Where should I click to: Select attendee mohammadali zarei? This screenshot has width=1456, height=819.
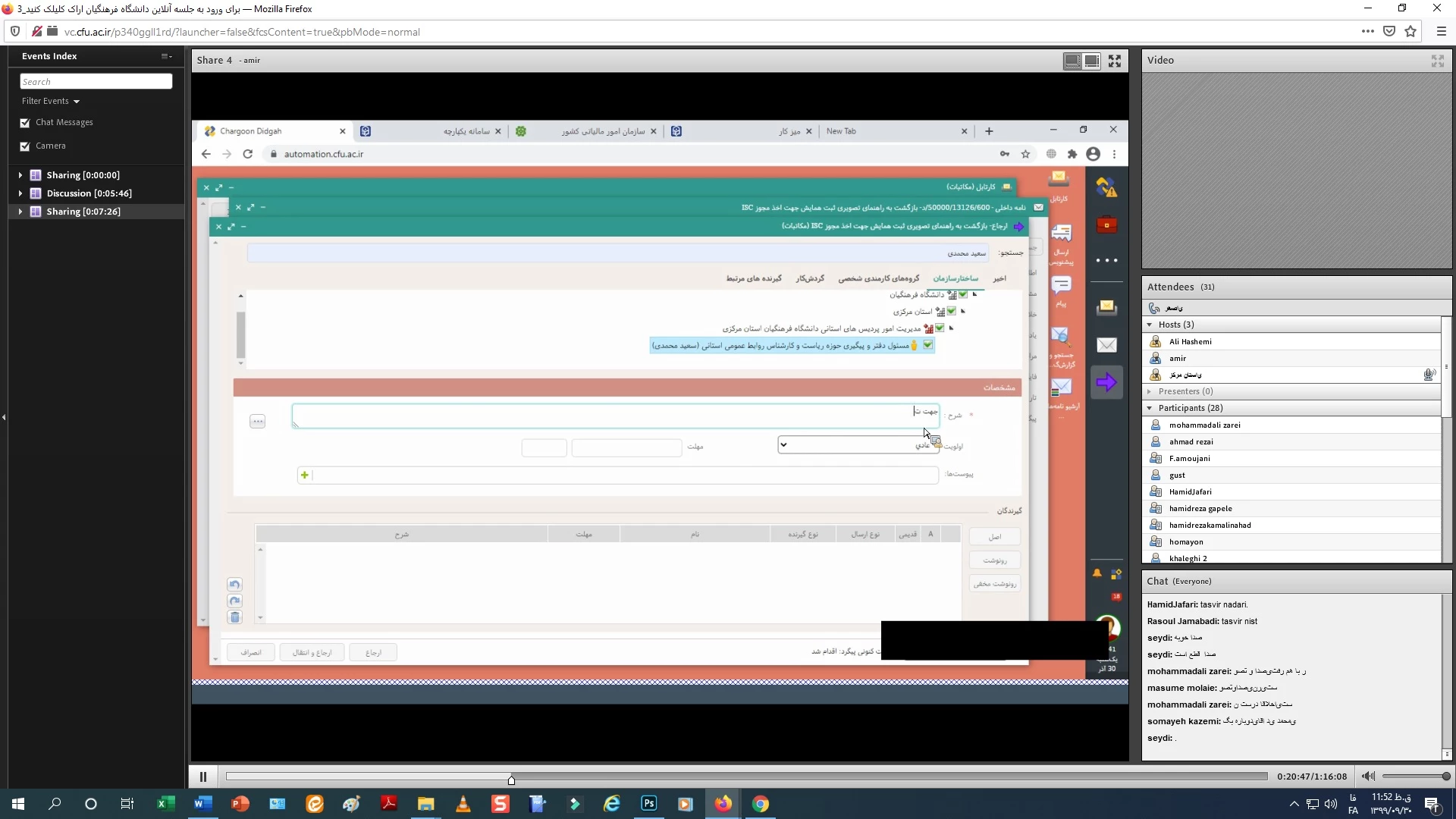coord(1204,425)
